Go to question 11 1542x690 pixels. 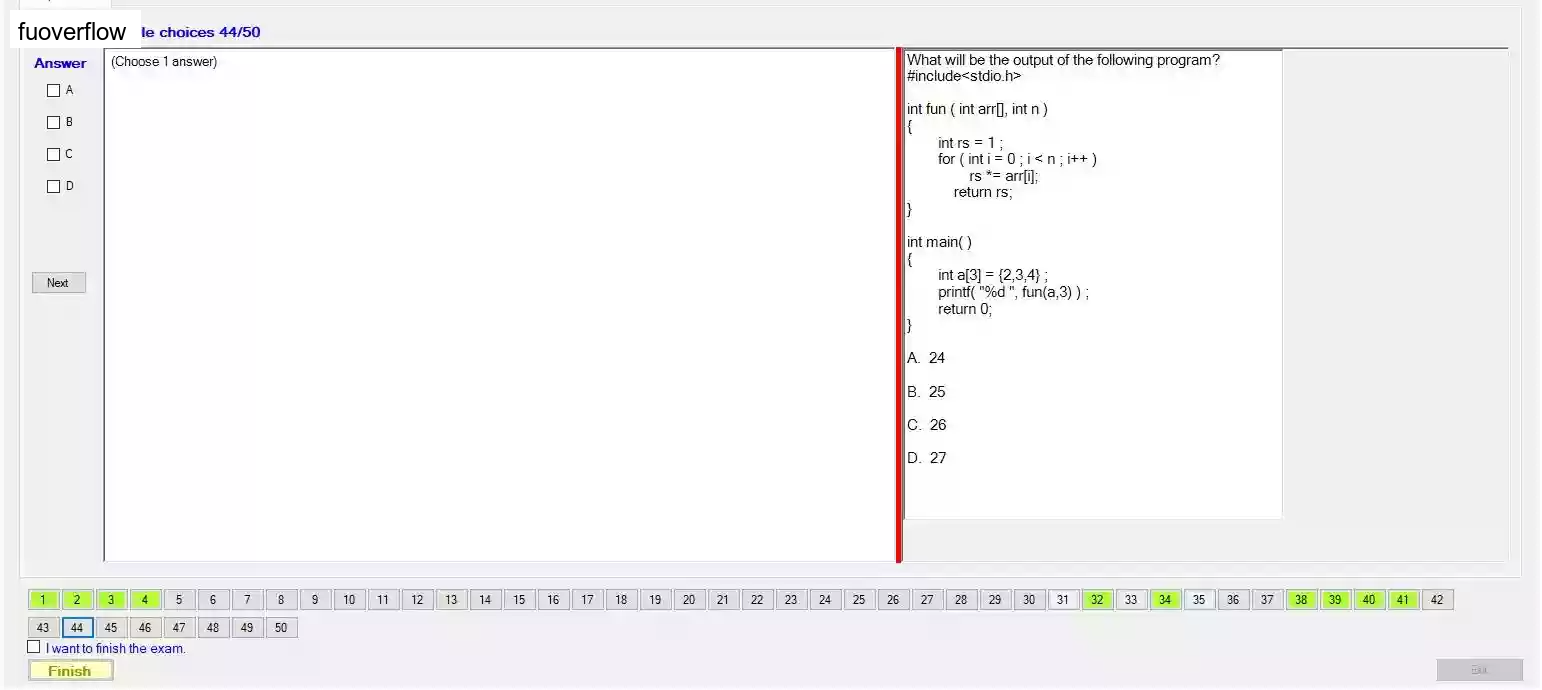383,600
